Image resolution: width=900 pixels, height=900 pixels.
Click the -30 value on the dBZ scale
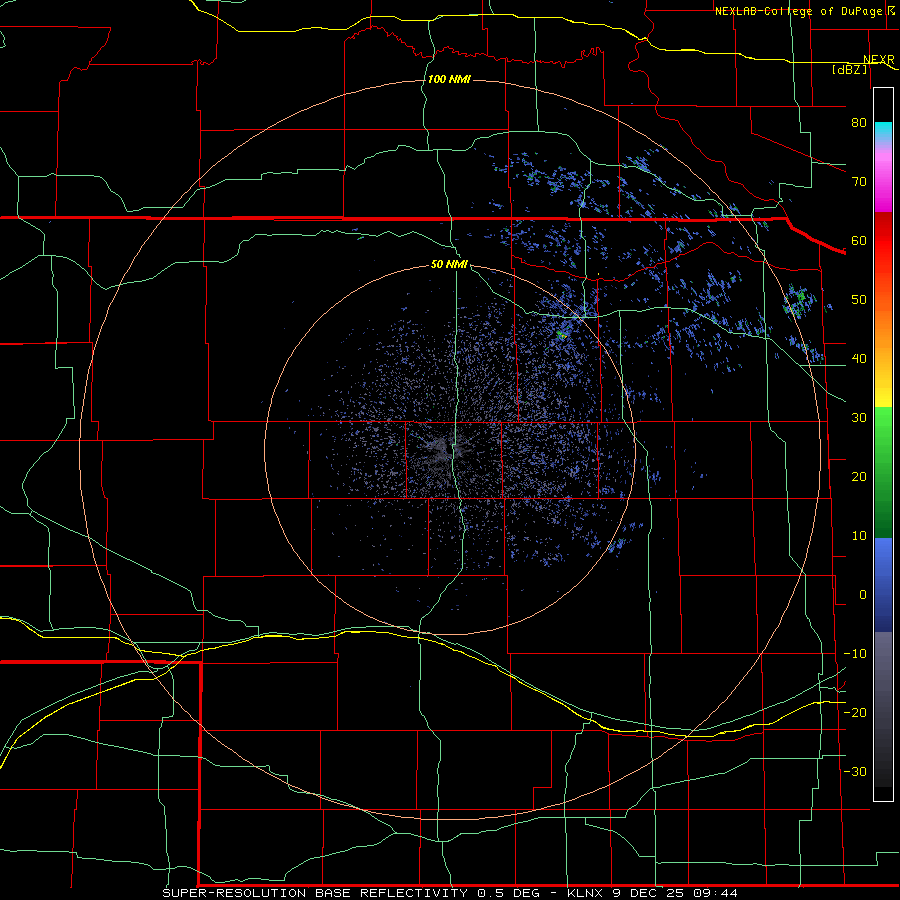[x=855, y=771]
